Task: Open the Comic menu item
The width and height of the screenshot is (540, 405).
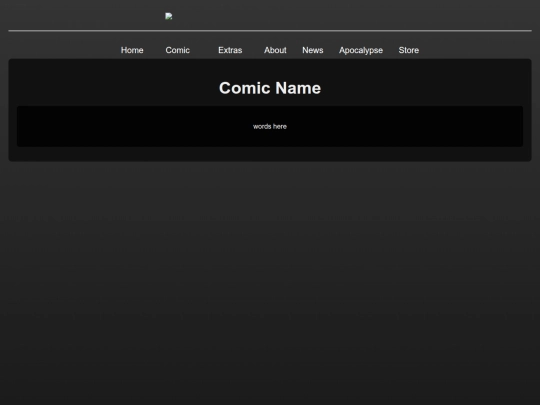Action: (x=177, y=50)
